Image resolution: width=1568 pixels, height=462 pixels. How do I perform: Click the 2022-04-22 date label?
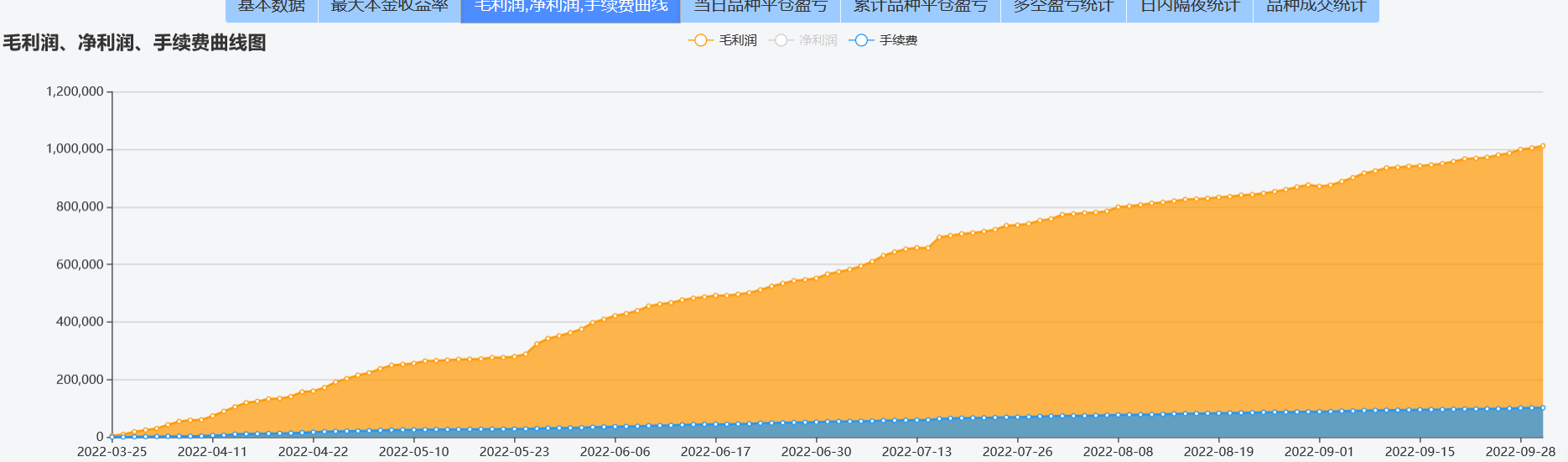coord(313,451)
